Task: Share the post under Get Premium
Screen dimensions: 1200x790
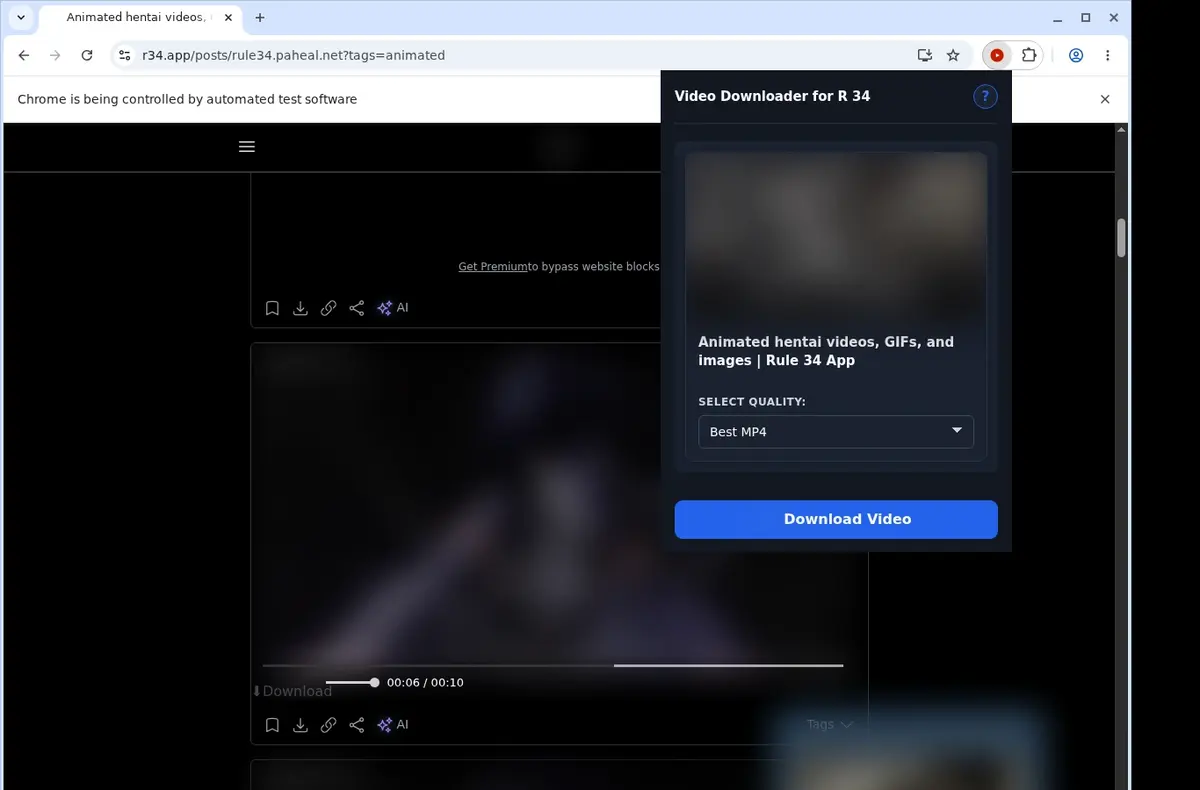Action: pos(356,308)
